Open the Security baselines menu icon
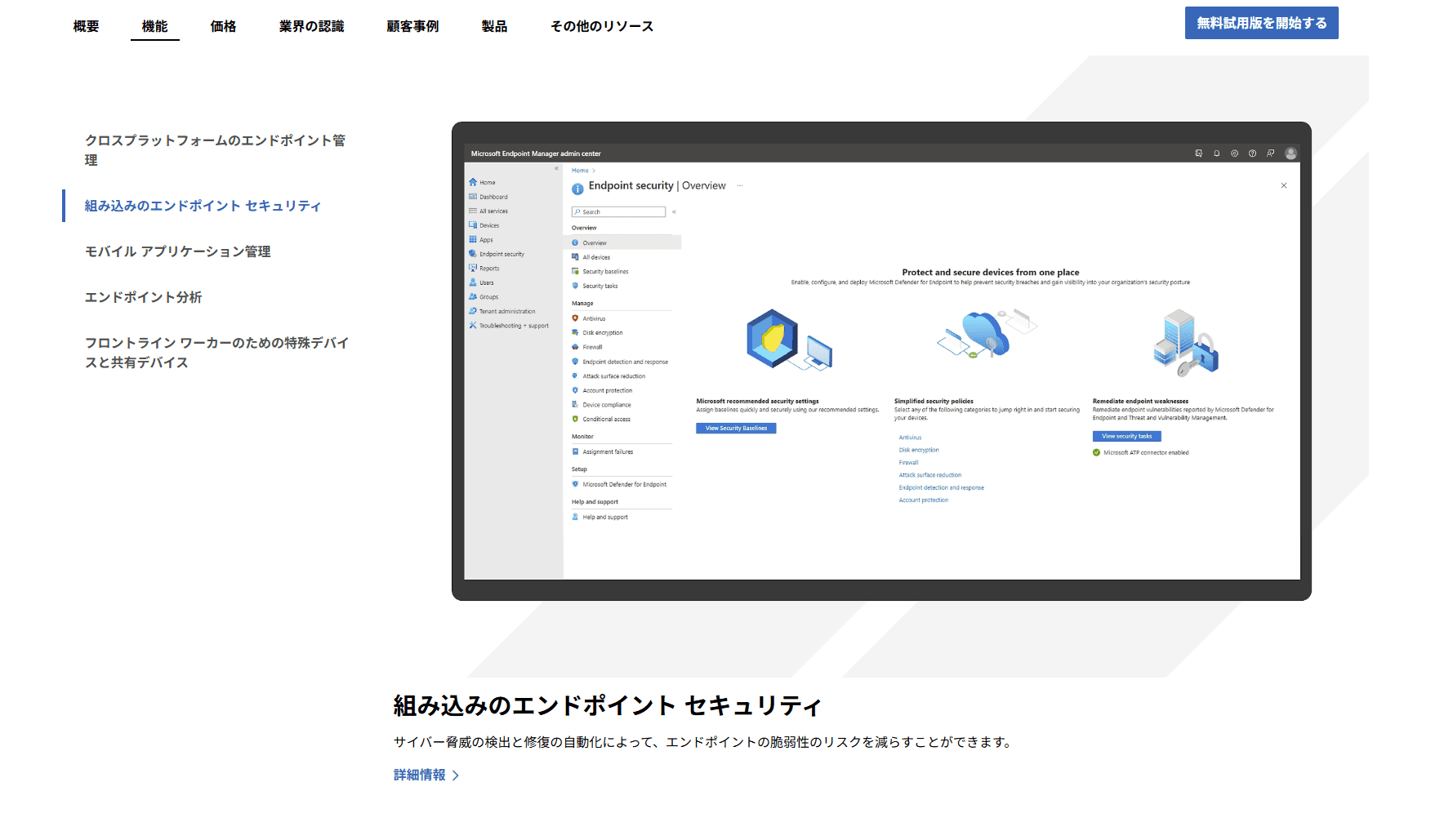 [x=575, y=271]
